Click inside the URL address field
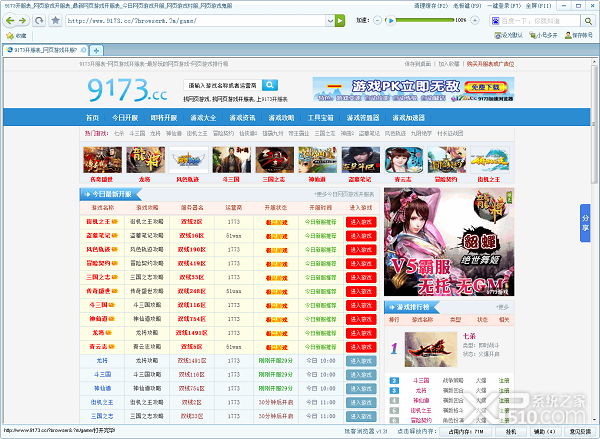The width and height of the screenshot is (600, 439). [x=195, y=21]
